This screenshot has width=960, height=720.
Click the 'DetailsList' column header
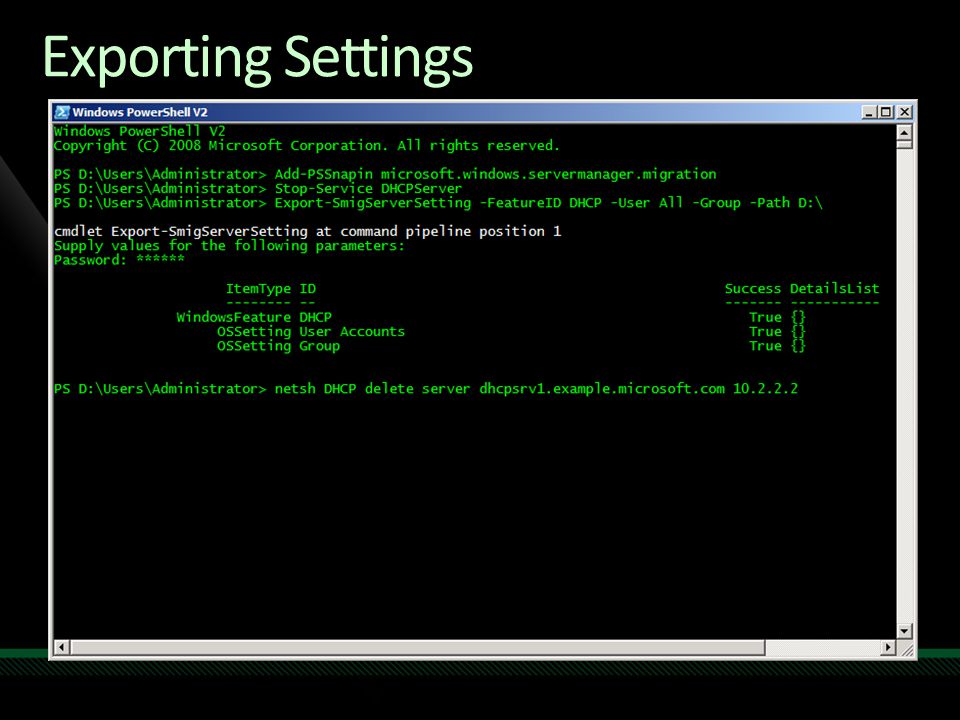point(834,288)
